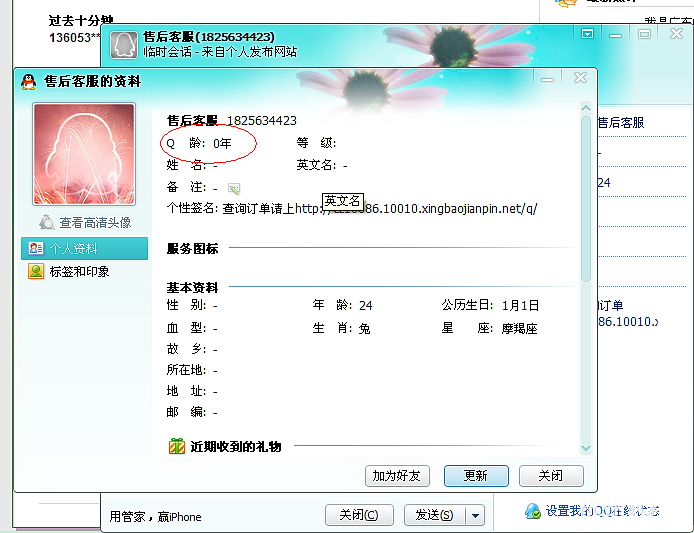Viewport: 694px width, 533px height.
Task: Click the Q龄 value 0年
Action: pyautogui.click(x=222, y=143)
